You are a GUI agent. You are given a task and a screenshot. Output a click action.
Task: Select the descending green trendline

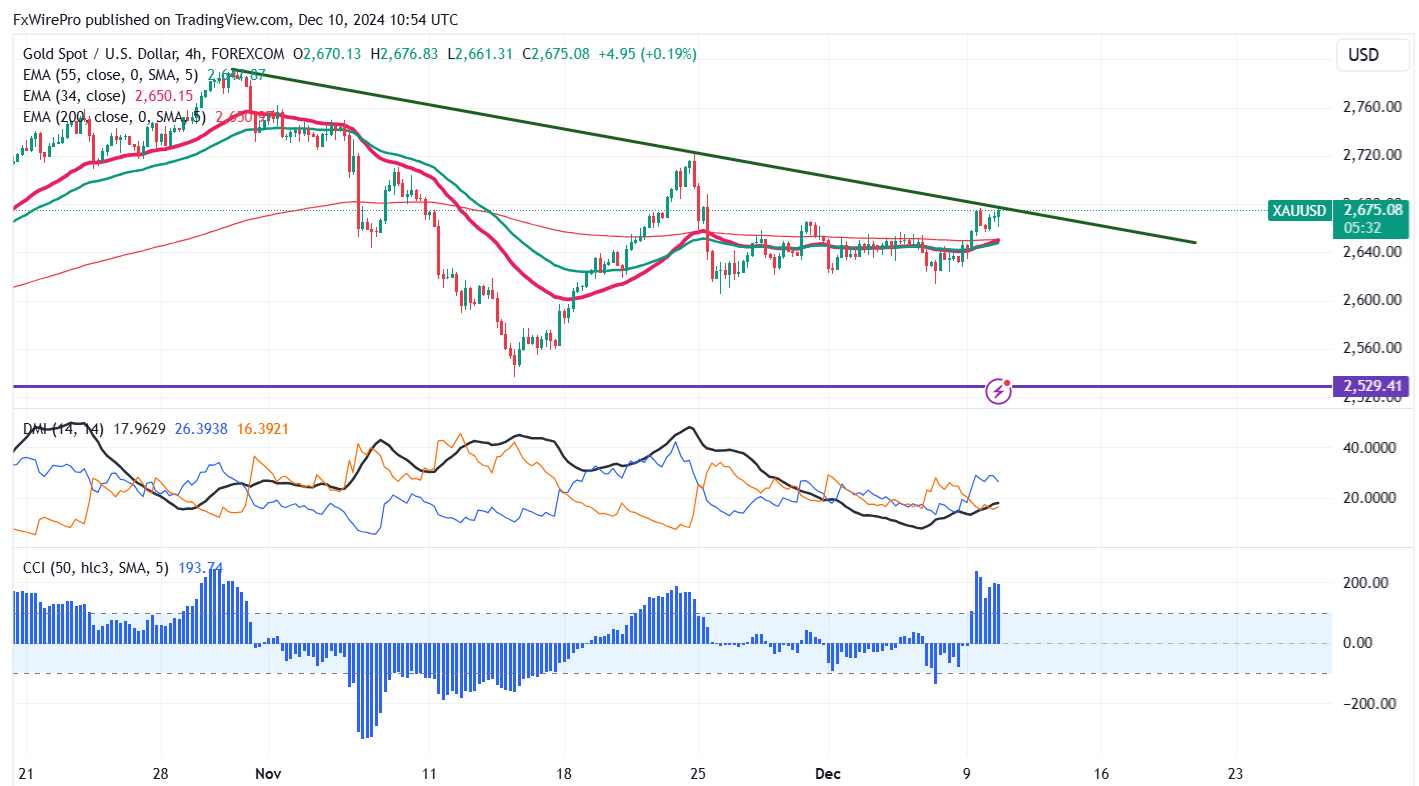[713, 155]
